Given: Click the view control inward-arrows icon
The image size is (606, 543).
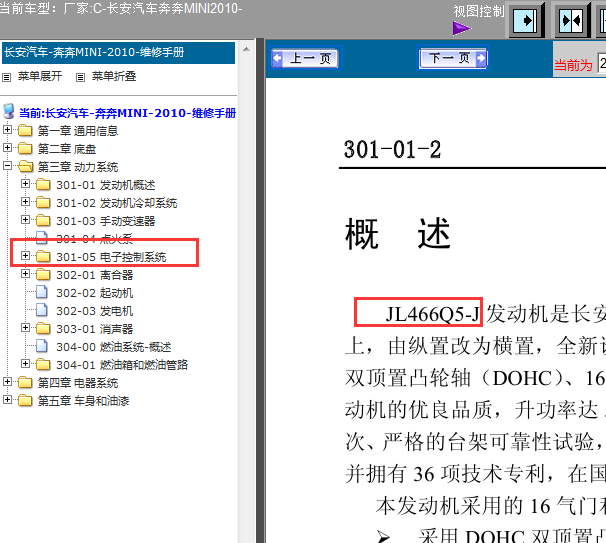Looking at the screenshot, I should click(572, 20).
